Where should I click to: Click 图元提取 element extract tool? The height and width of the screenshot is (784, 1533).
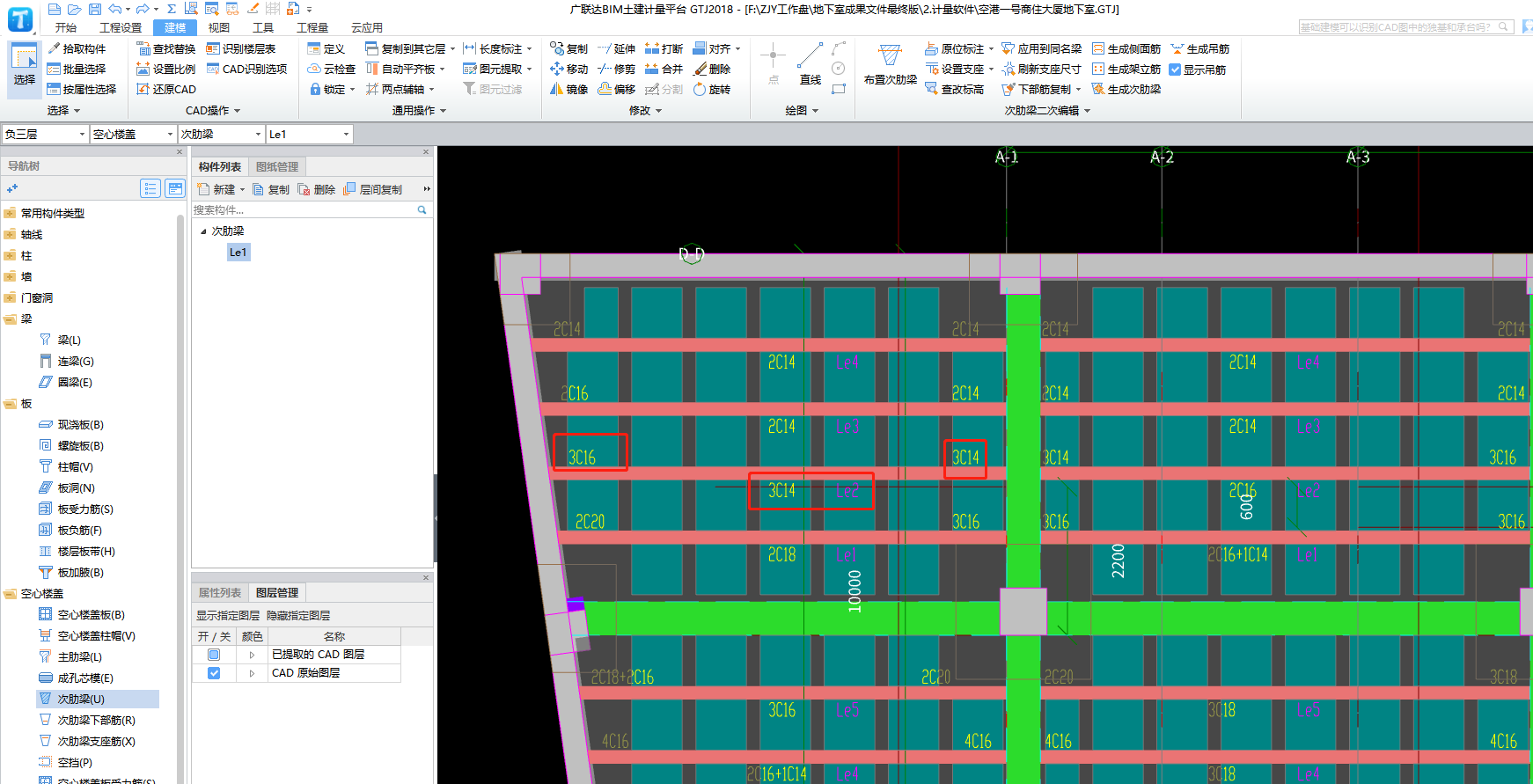tap(497, 69)
